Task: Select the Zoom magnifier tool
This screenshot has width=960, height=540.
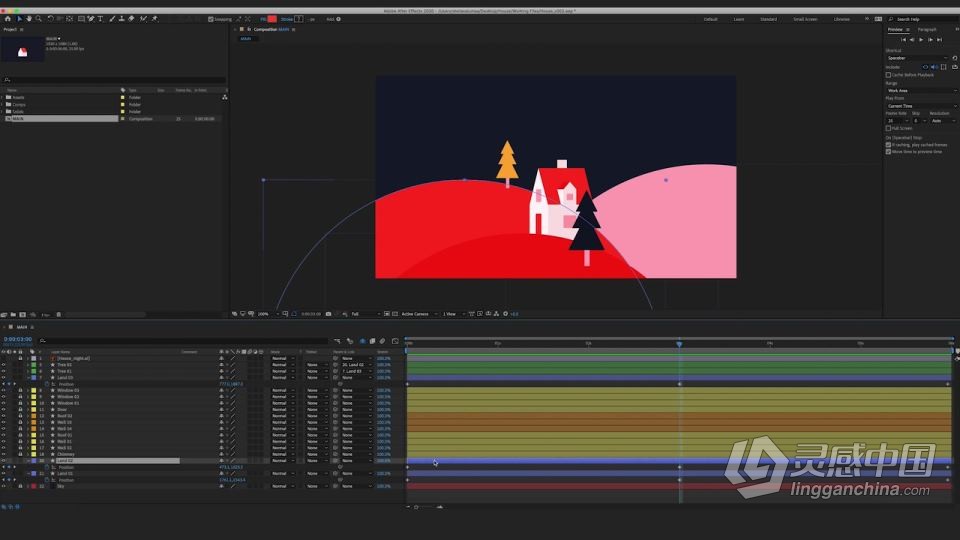Action: tap(39, 19)
